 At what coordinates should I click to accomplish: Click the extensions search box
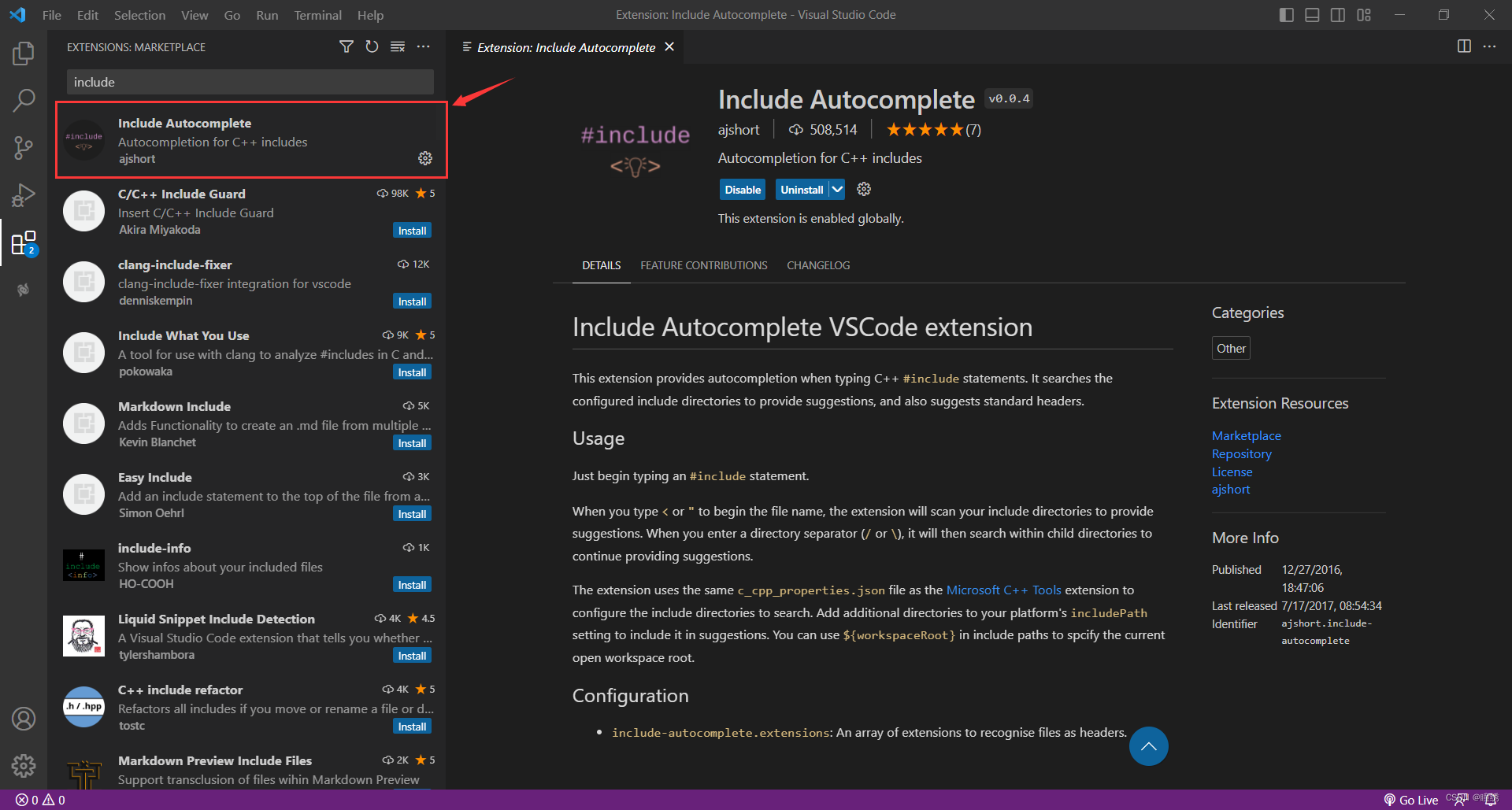(x=250, y=81)
